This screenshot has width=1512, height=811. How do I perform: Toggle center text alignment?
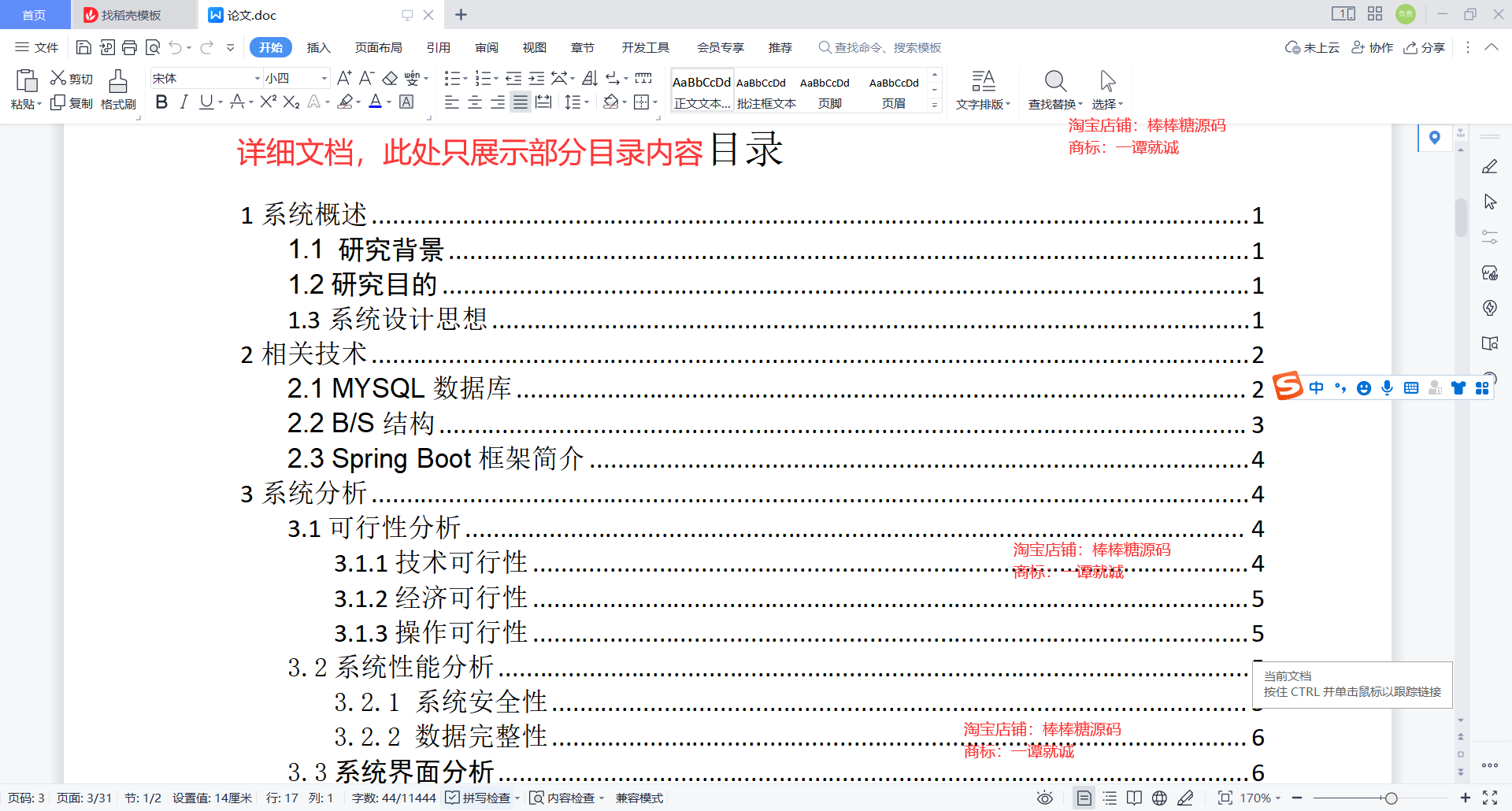click(x=475, y=102)
